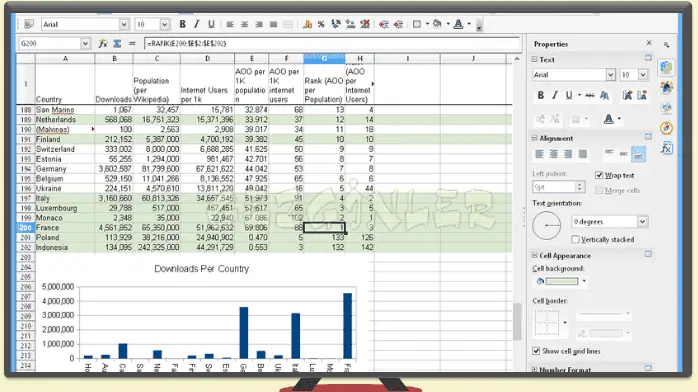This screenshot has width=698, height=392.
Task: Center vertically in Alignment panel
Action: pos(623,154)
